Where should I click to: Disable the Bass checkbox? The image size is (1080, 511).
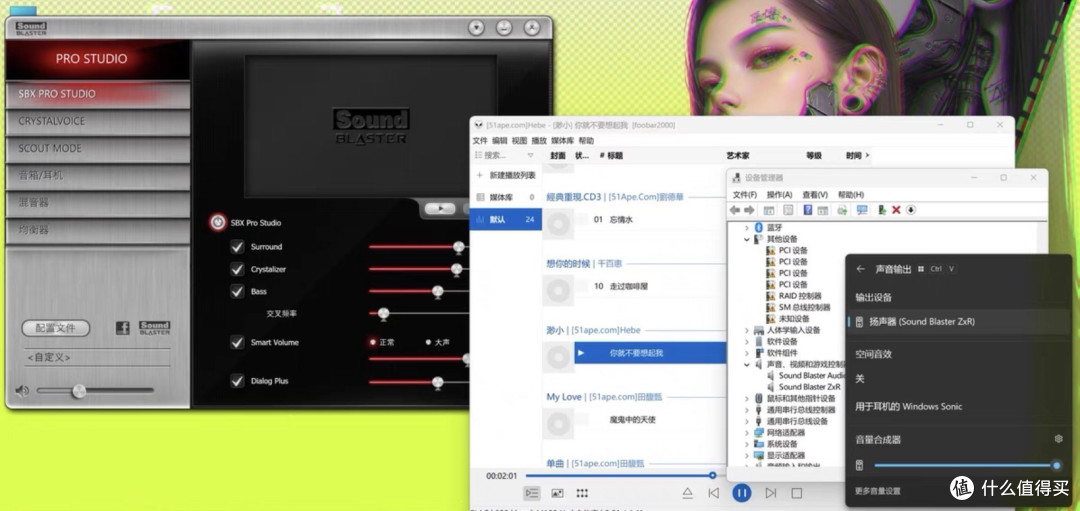(x=237, y=291)
